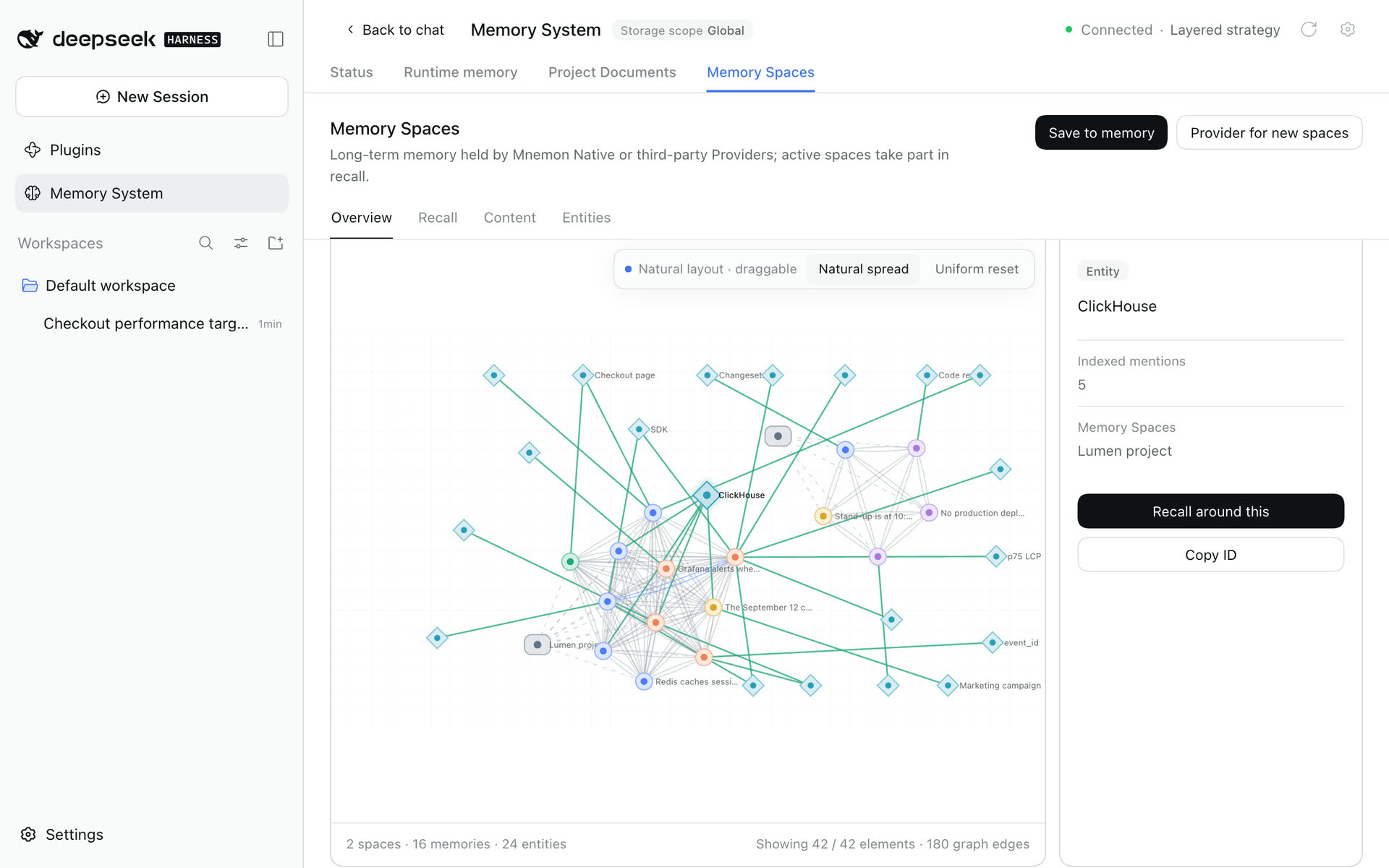The height and width of the screenshot is (868, 1389).
Task: Click Copy ID button
Action: (1211, 555)
